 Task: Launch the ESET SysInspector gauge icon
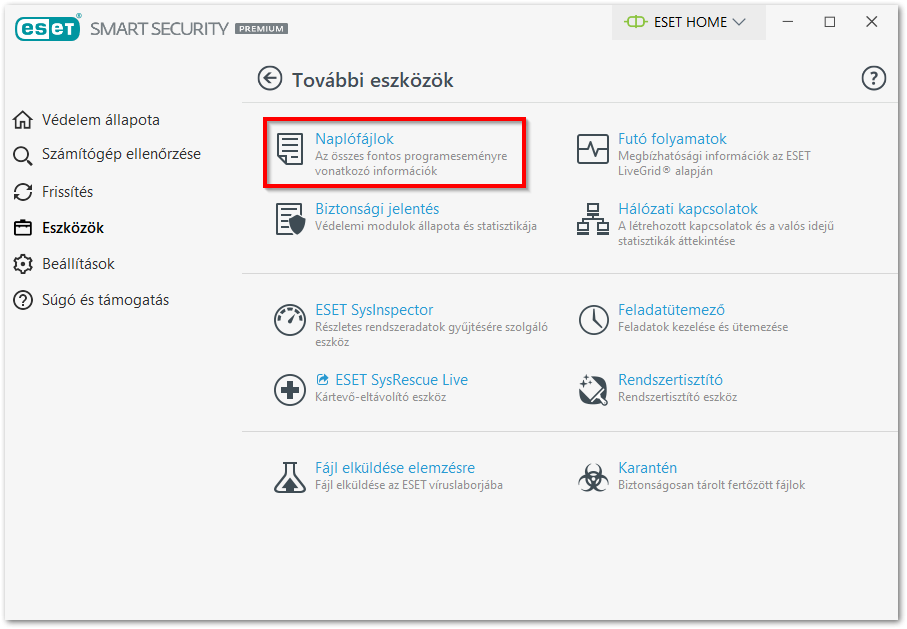coord(290,320)
